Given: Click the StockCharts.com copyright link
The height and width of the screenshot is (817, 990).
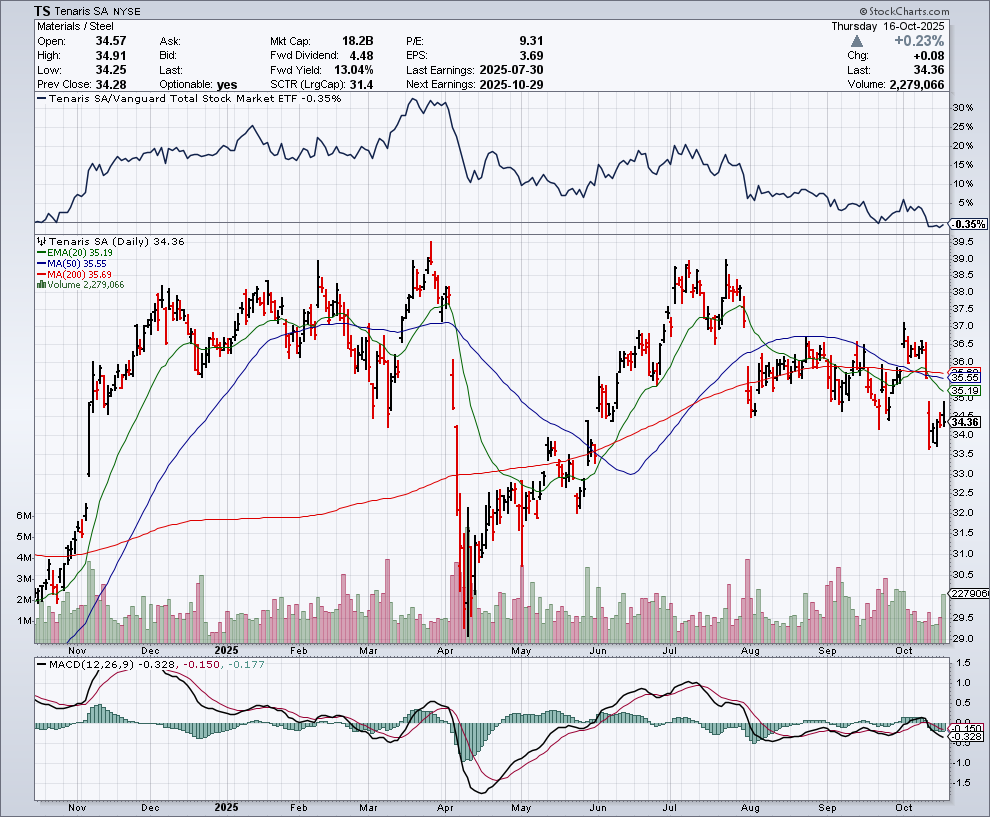Looking at the screenshot, I should [x=935, y=10].
